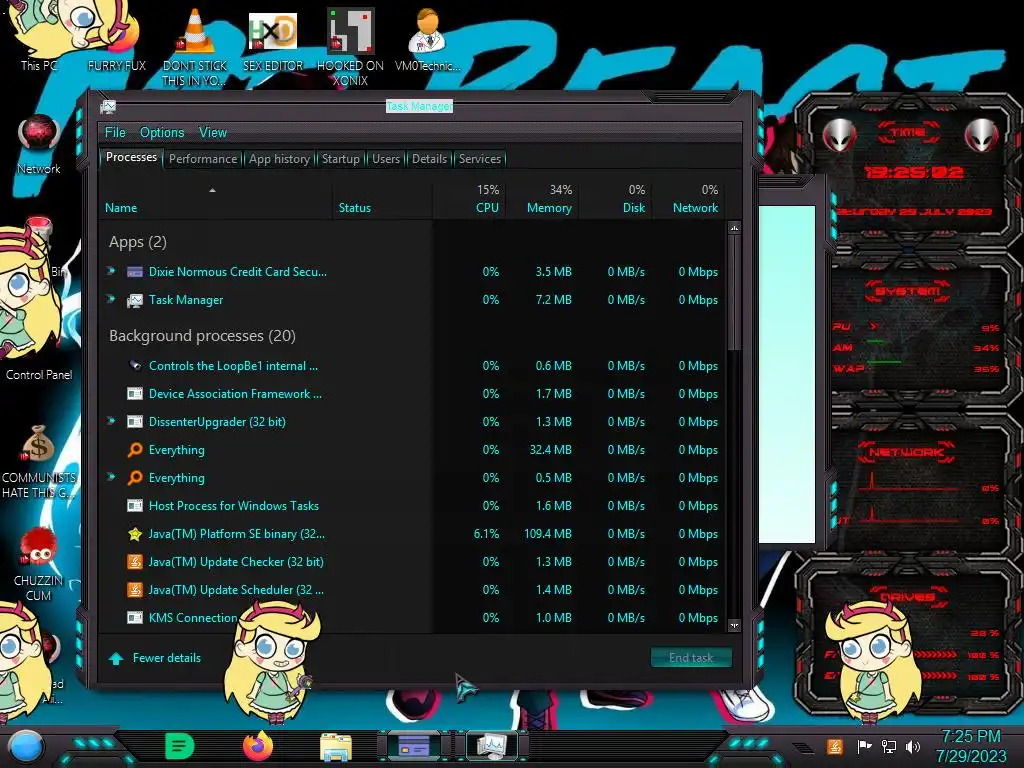Expand the DissenterUpgrader (32 bit) row
The height and width of the screenshot is (768, 1024).
111,421
